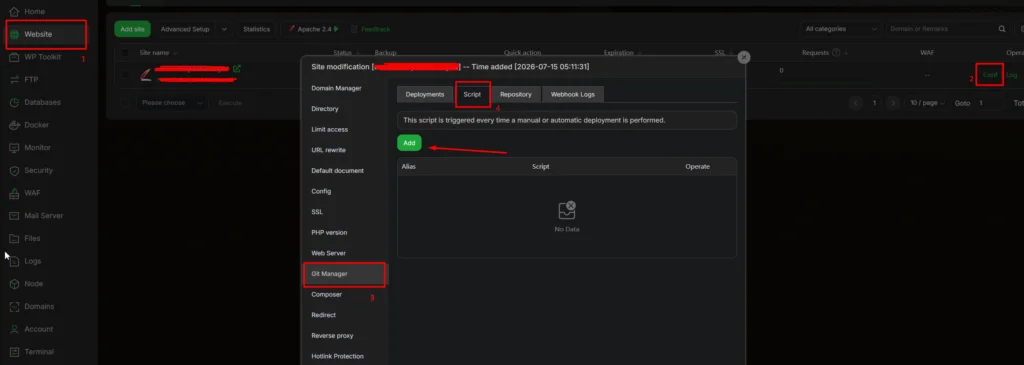The image size is (1024, 365).
Task: Open the Files folder icon
Action: coord(14,238)
